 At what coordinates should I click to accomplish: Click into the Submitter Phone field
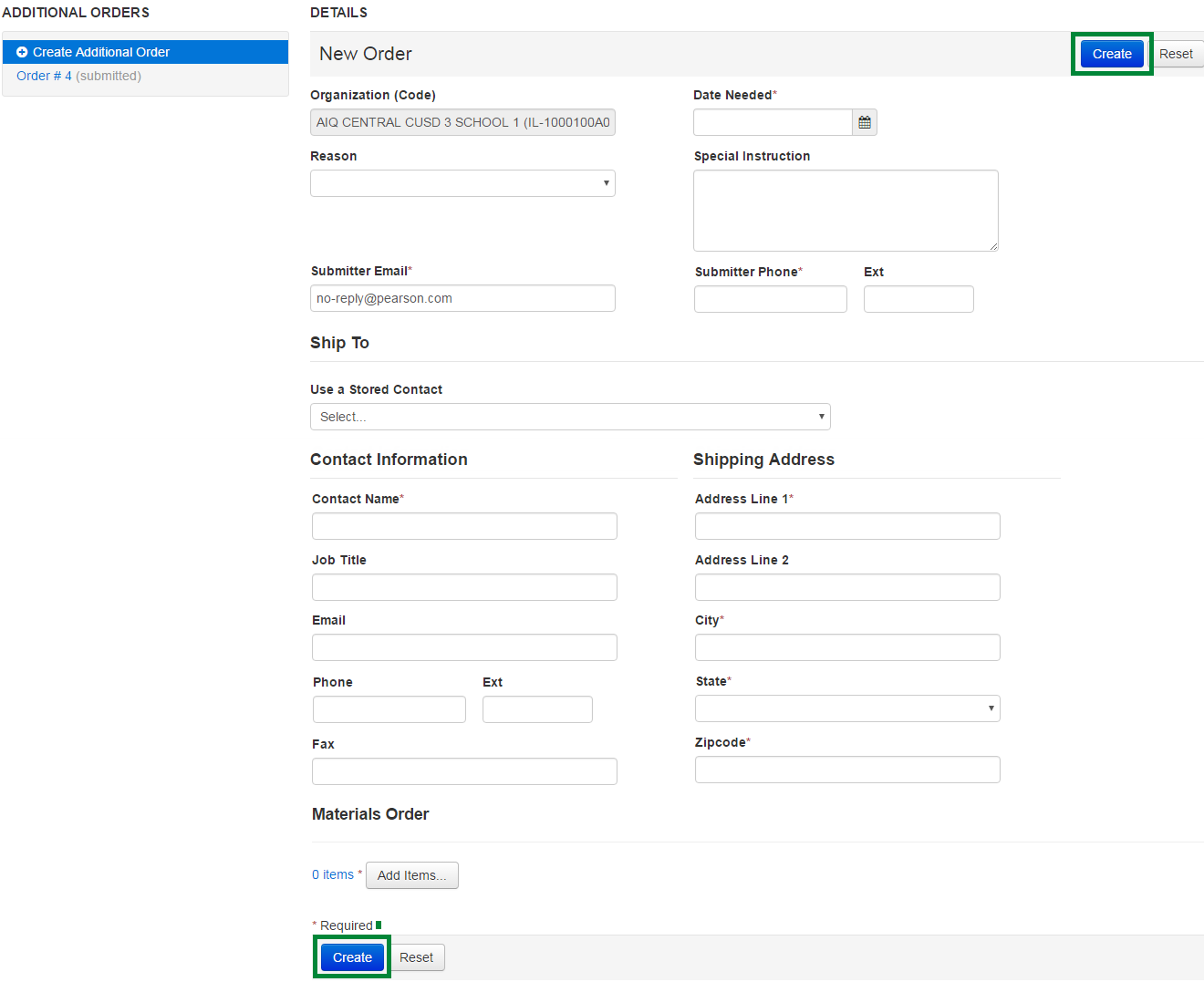770,299
